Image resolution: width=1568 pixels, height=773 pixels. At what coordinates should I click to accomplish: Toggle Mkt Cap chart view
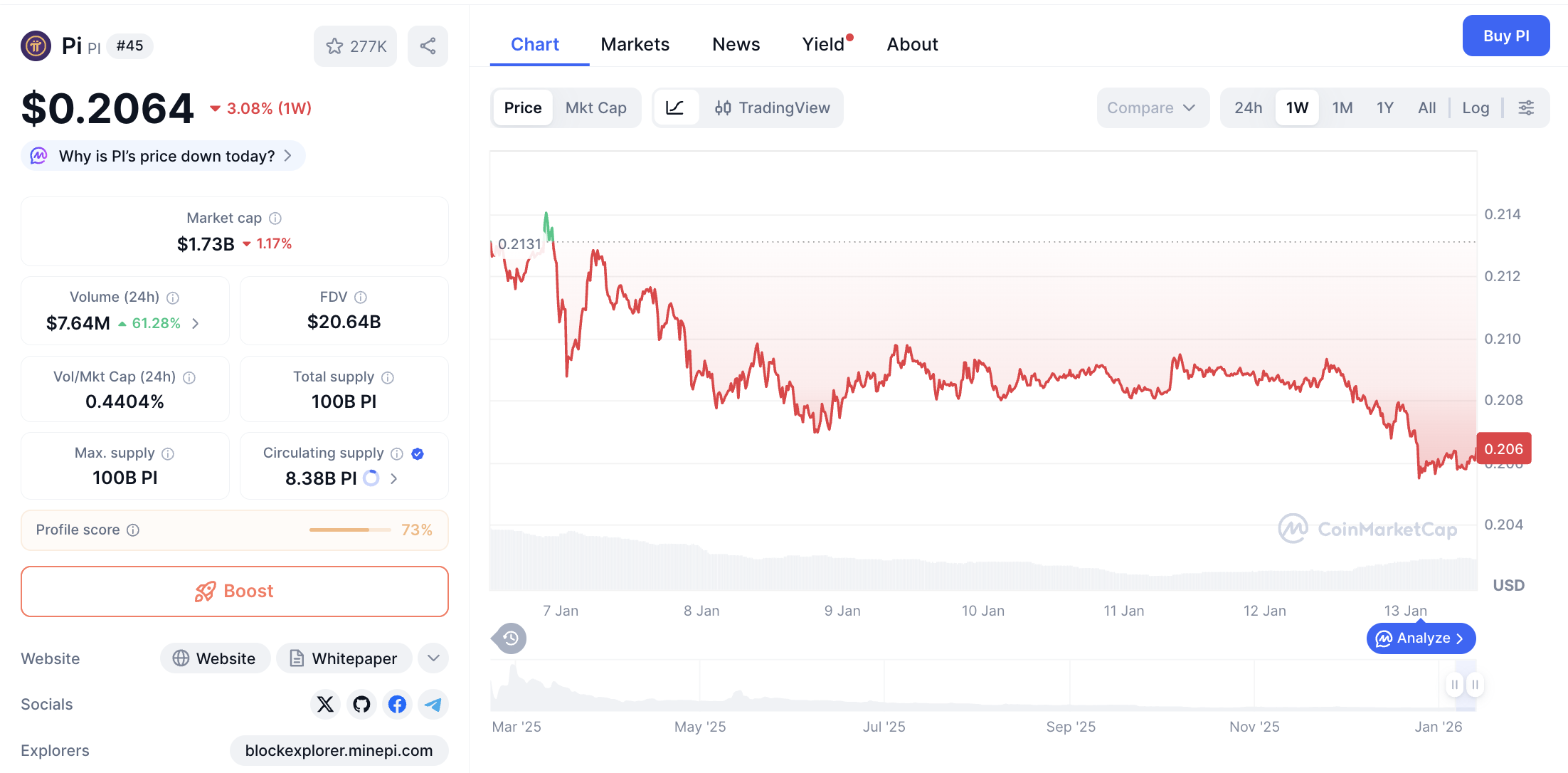tap(596, 107)
